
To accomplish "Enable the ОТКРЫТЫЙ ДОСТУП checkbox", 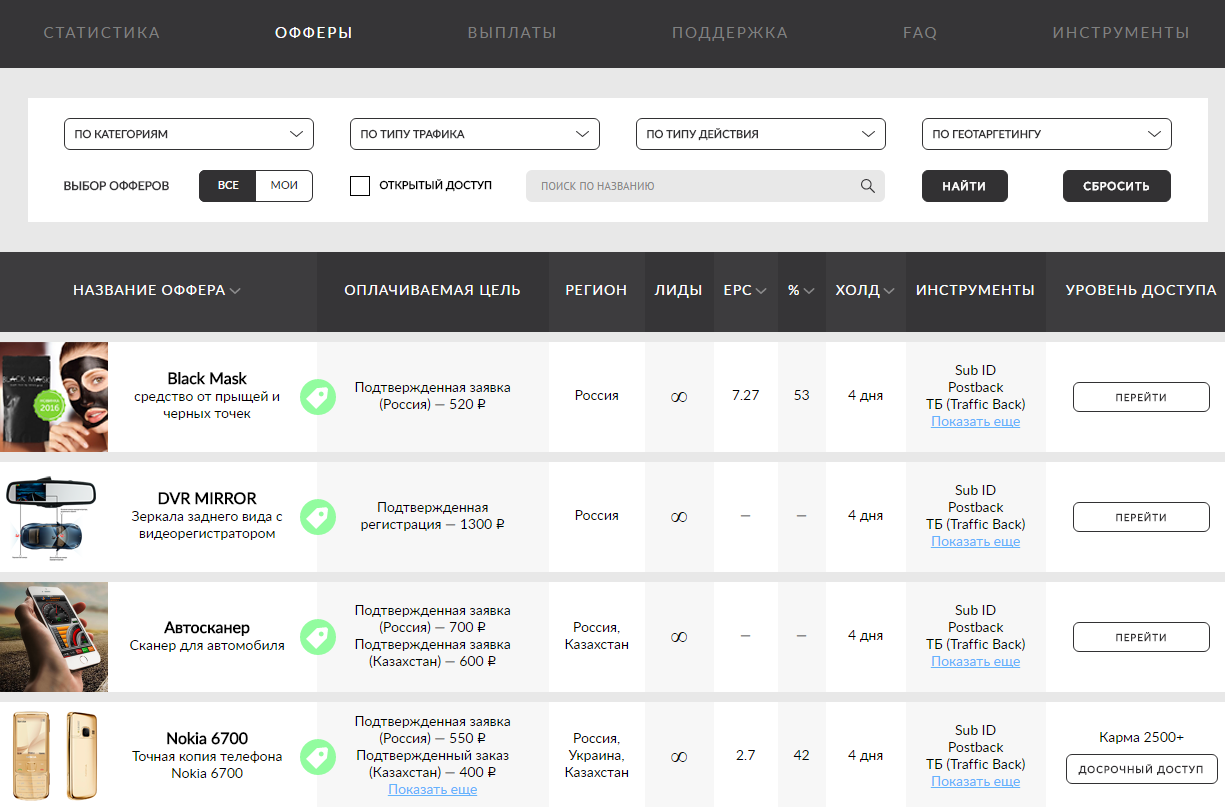I will coord(360,186).
